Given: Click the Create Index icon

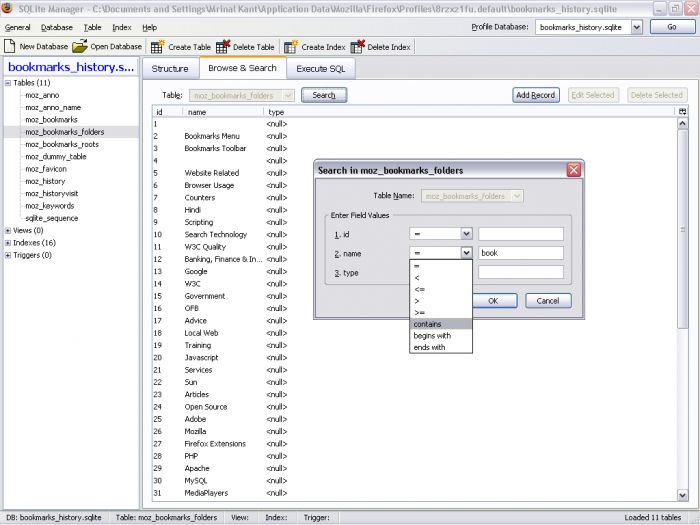Looking at the screenshot, I should click(x=291, y=47).
